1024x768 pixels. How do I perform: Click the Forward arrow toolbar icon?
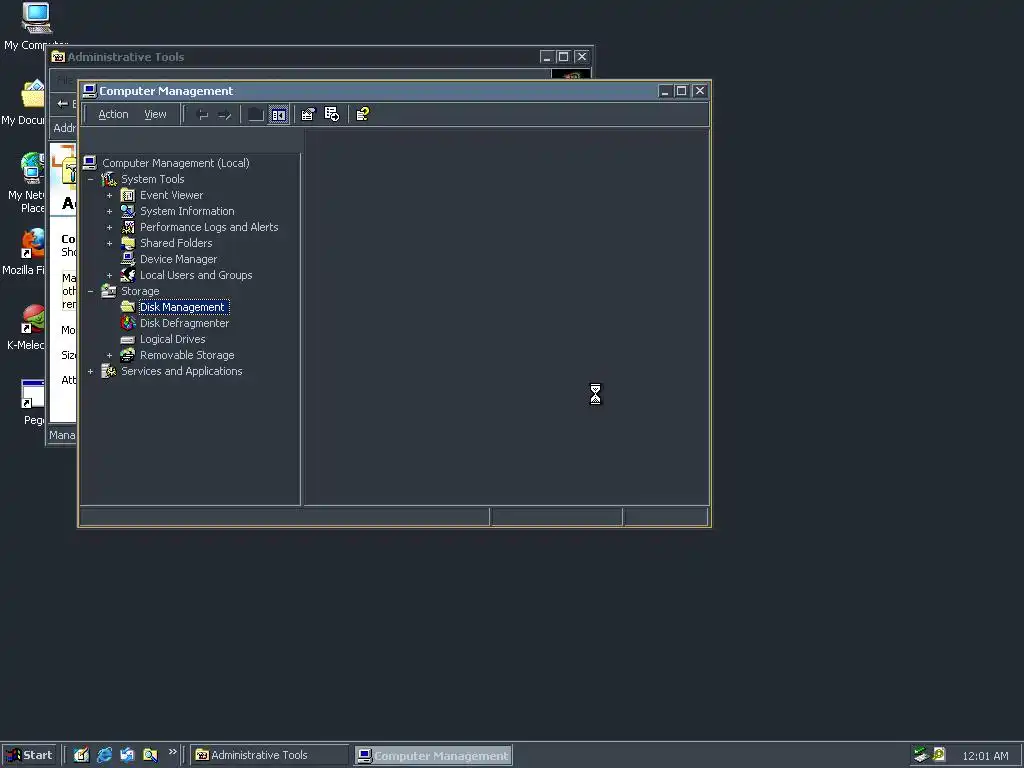tap(225, 115)
